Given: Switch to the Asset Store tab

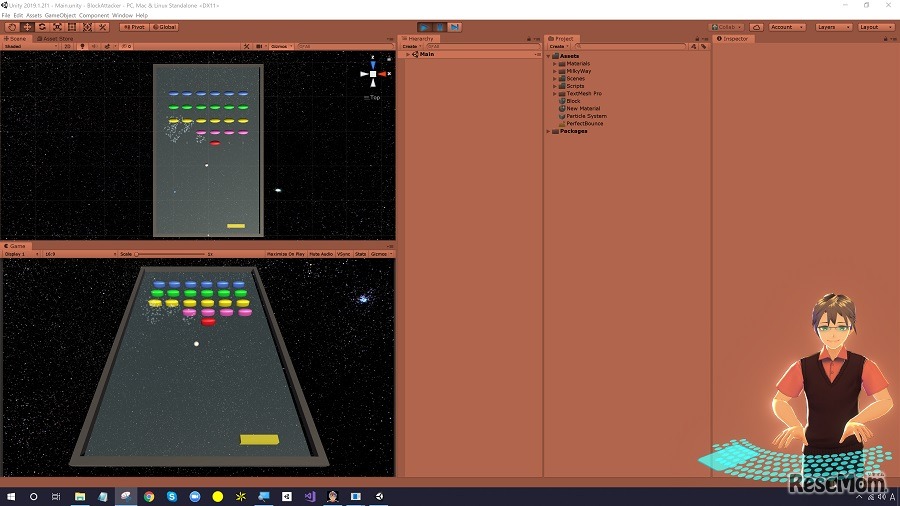Looking at the screenshot, I should click(56, 38).
